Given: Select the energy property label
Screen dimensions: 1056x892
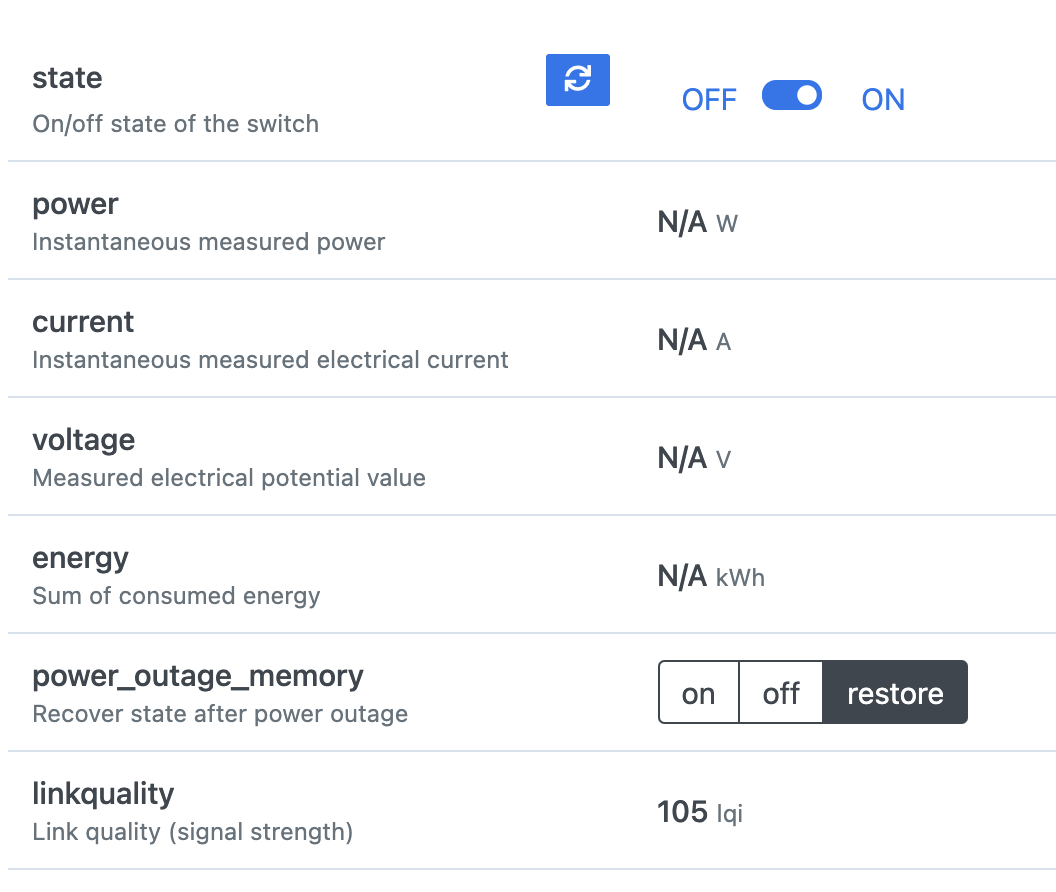Looking at the screenshot, I should coord(80,558).
